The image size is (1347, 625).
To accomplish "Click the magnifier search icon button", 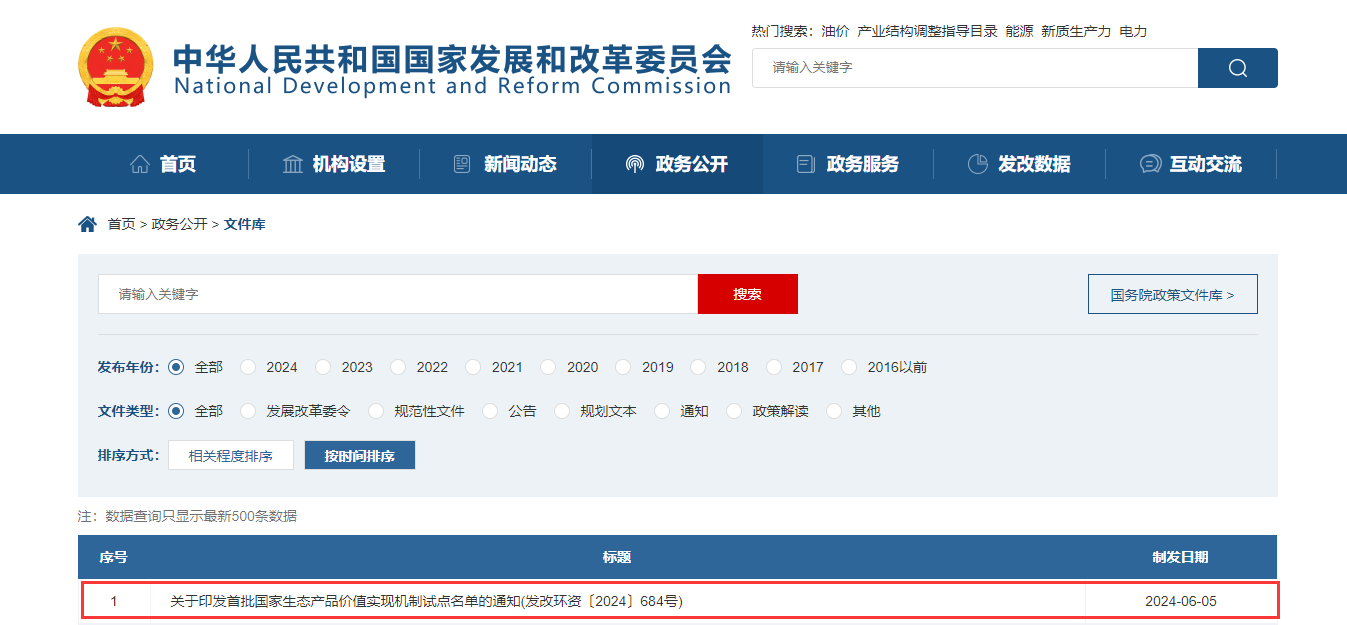I will pyautogui.click(x=1237, y=68).
